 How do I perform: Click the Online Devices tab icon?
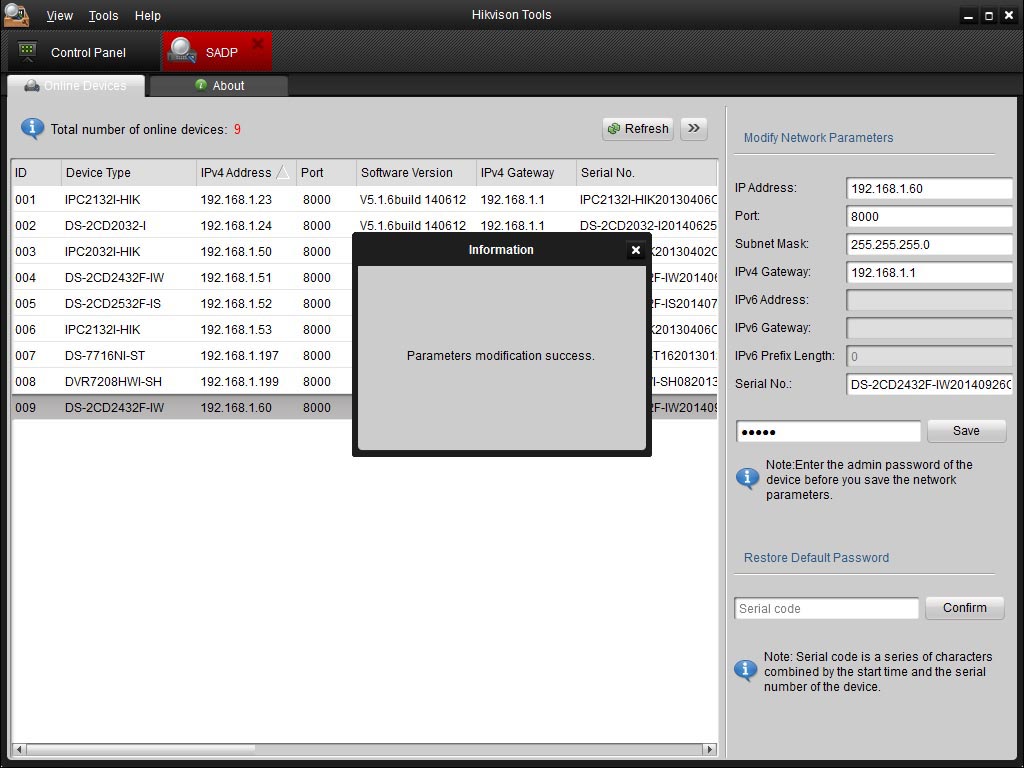click(31, 86)
